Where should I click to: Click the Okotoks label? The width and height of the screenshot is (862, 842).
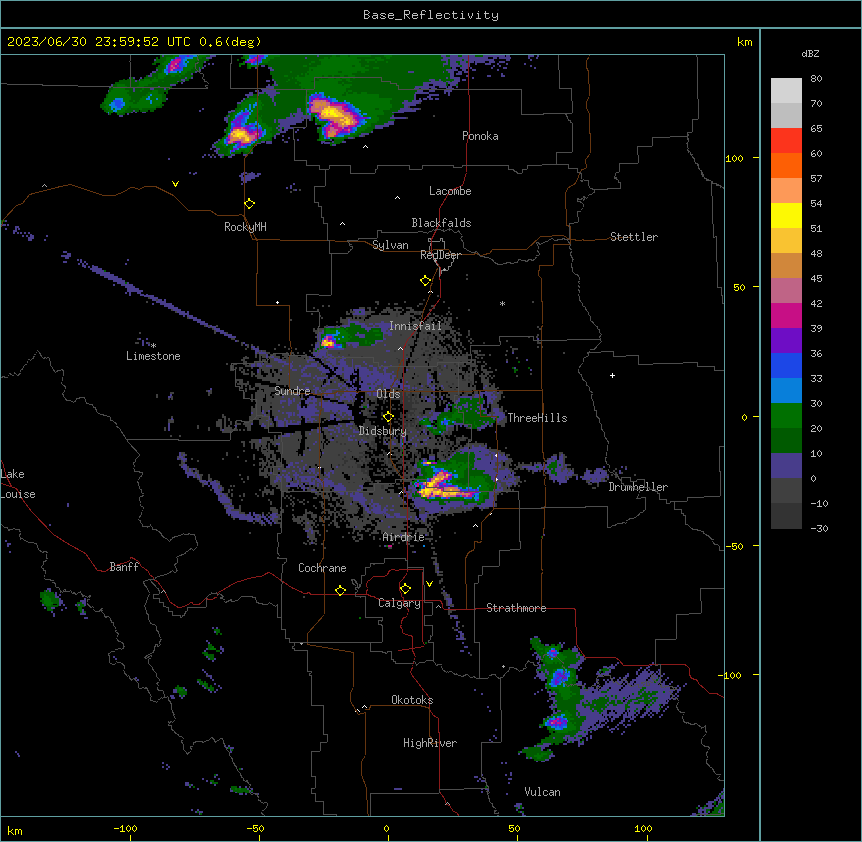tap(412, 700)
